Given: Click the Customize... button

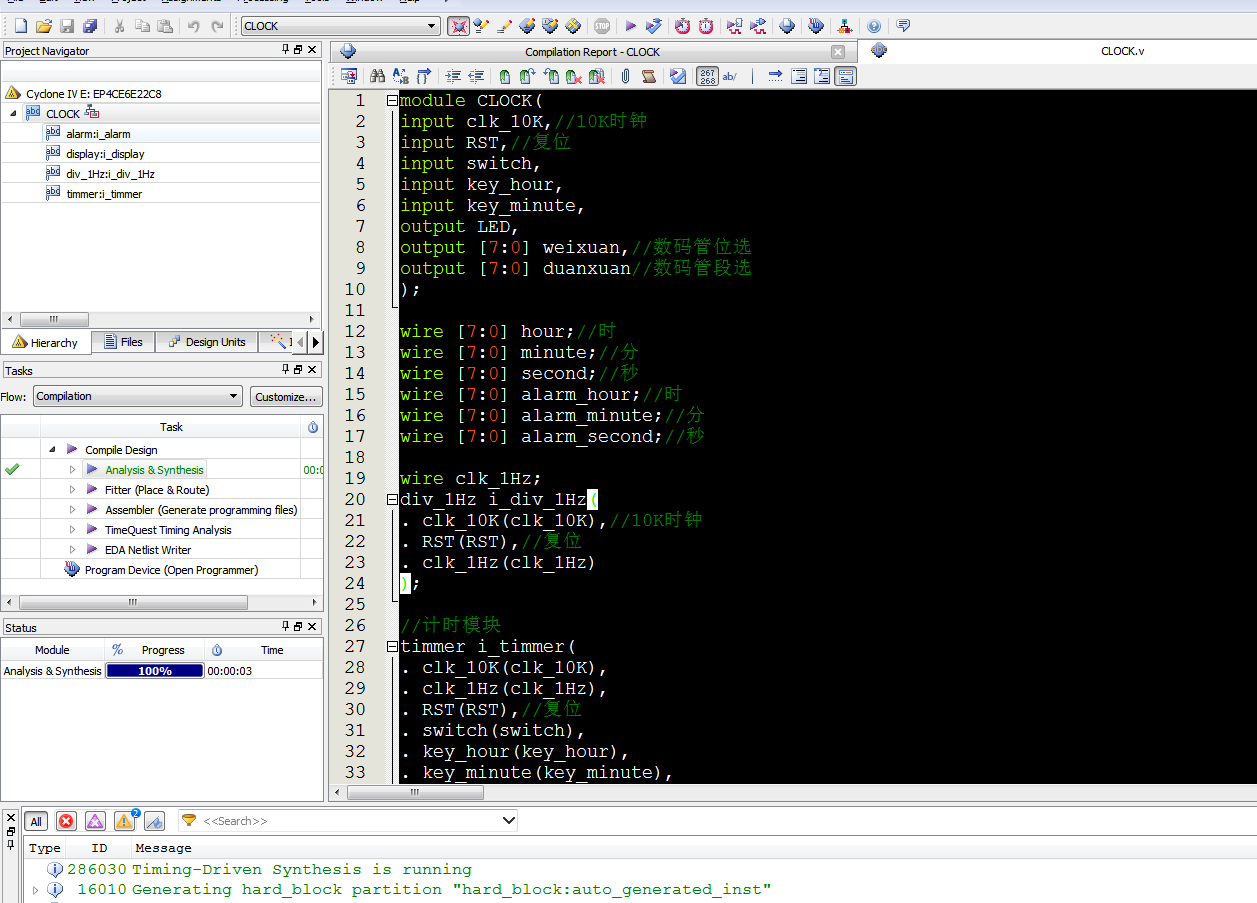Looking at the screenshot, I should 286,397.
